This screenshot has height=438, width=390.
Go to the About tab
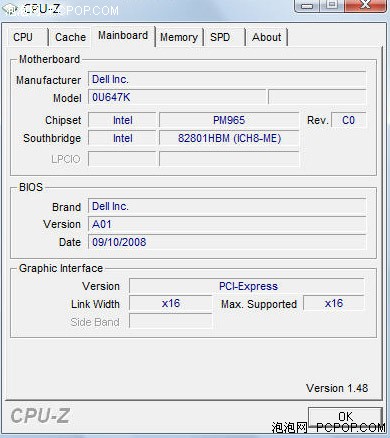[267, 37]
